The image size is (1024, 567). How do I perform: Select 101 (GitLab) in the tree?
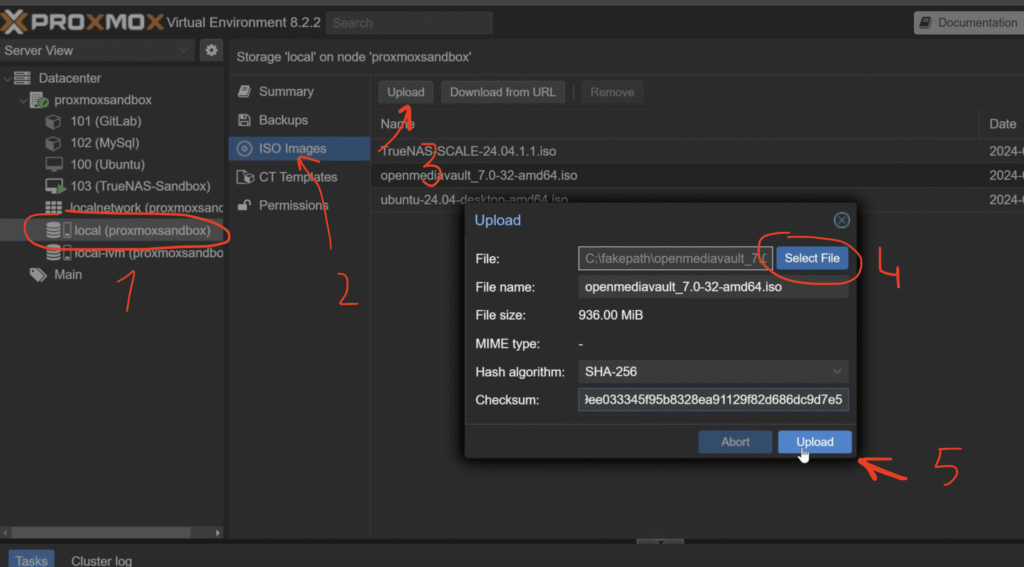point(106,122)
